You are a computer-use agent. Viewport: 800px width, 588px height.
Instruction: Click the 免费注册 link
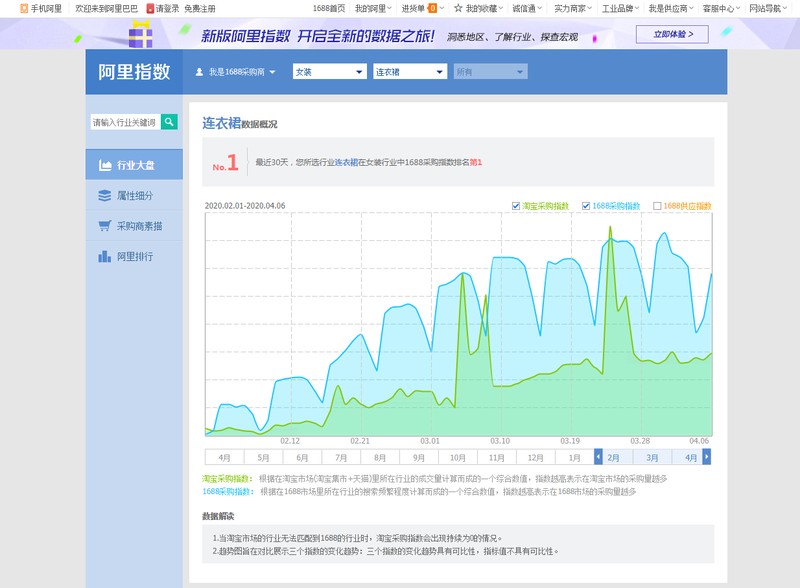coord(200,9)
